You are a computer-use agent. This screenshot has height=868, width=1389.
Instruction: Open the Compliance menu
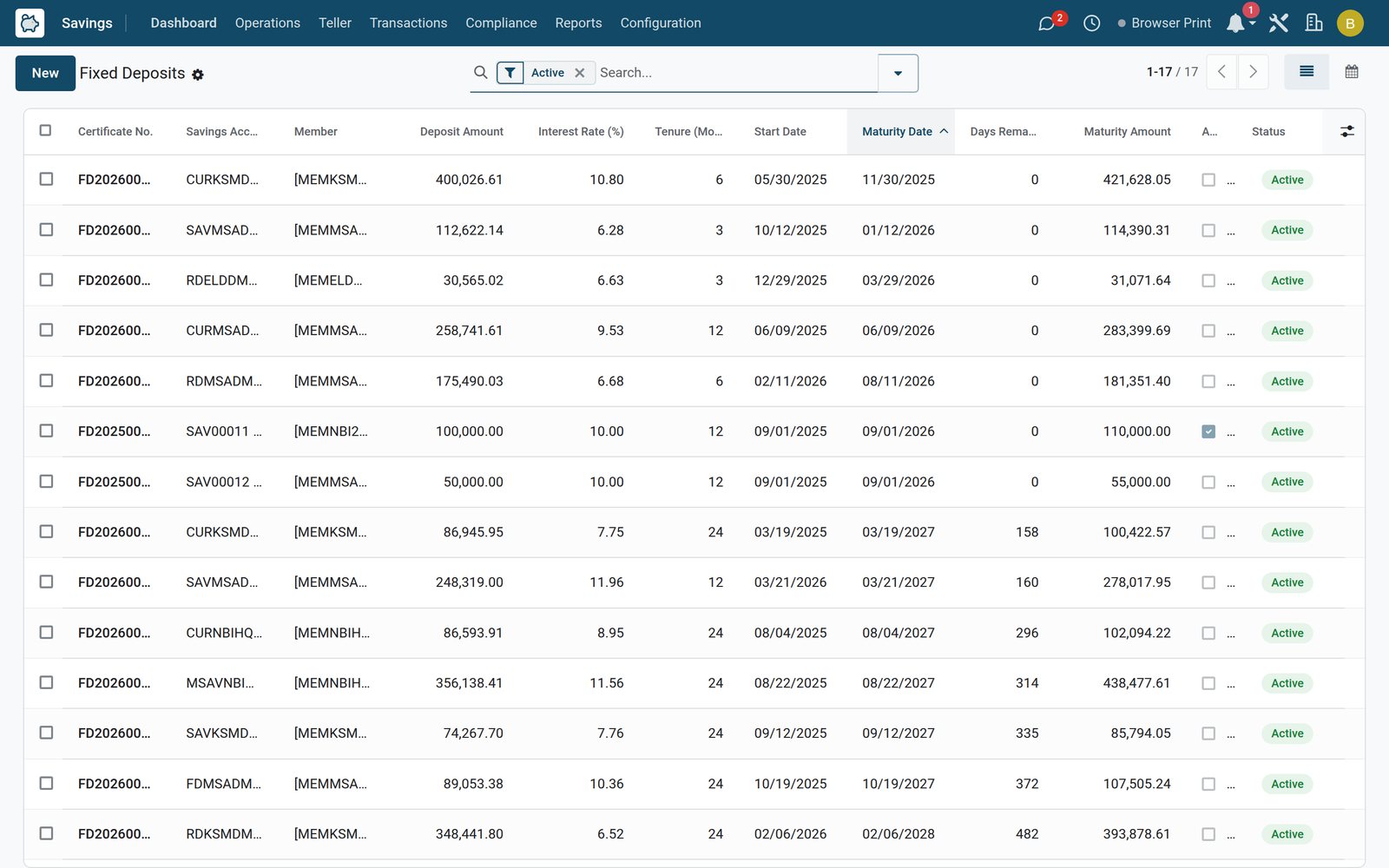(501, 23)
